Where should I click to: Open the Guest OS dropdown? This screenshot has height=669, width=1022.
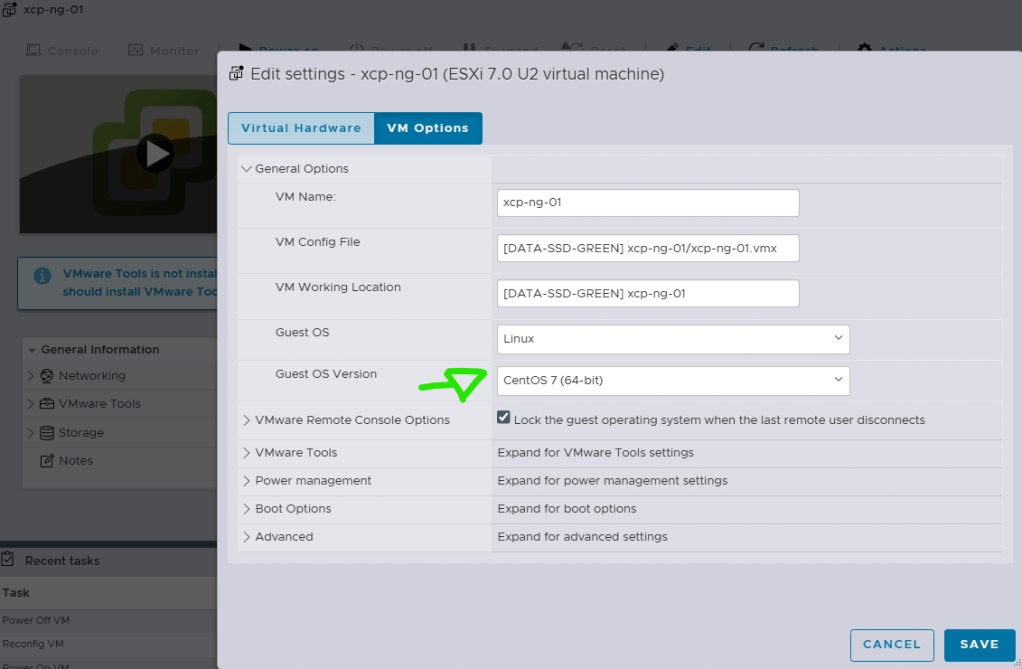pos(673,339)
